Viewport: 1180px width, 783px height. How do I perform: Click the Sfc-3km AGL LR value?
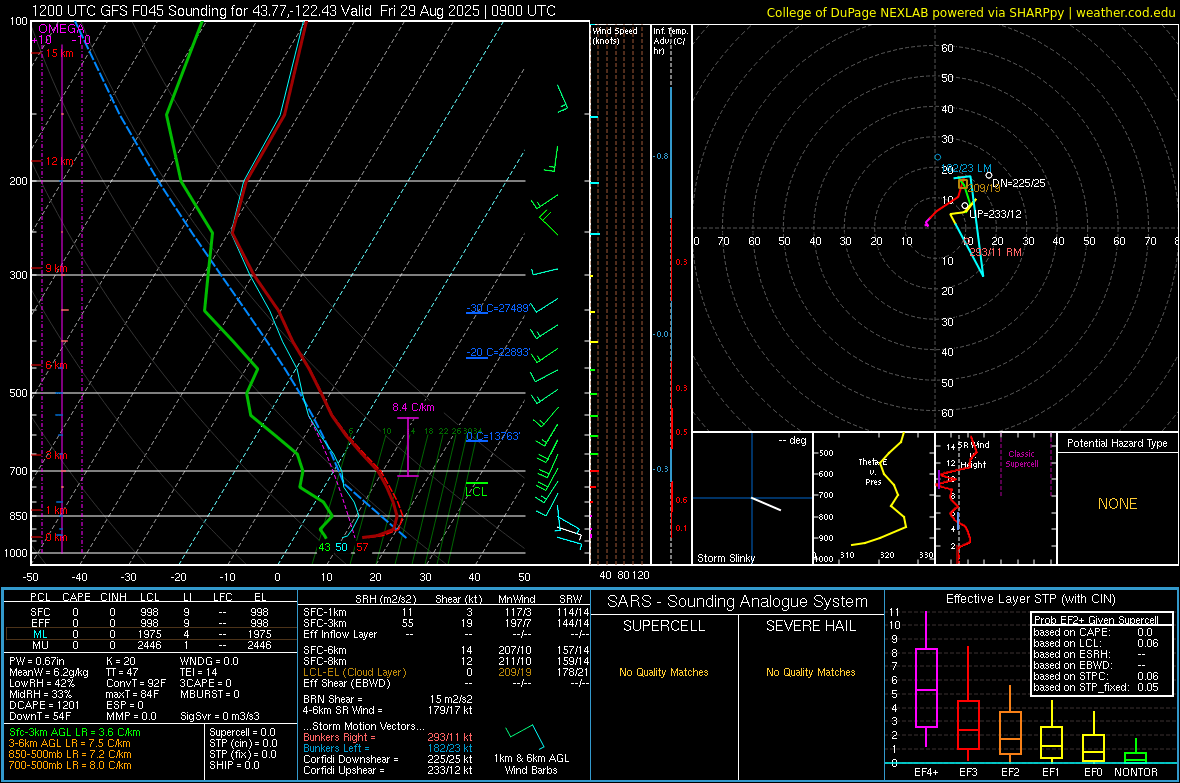click(x=75, y=732)
